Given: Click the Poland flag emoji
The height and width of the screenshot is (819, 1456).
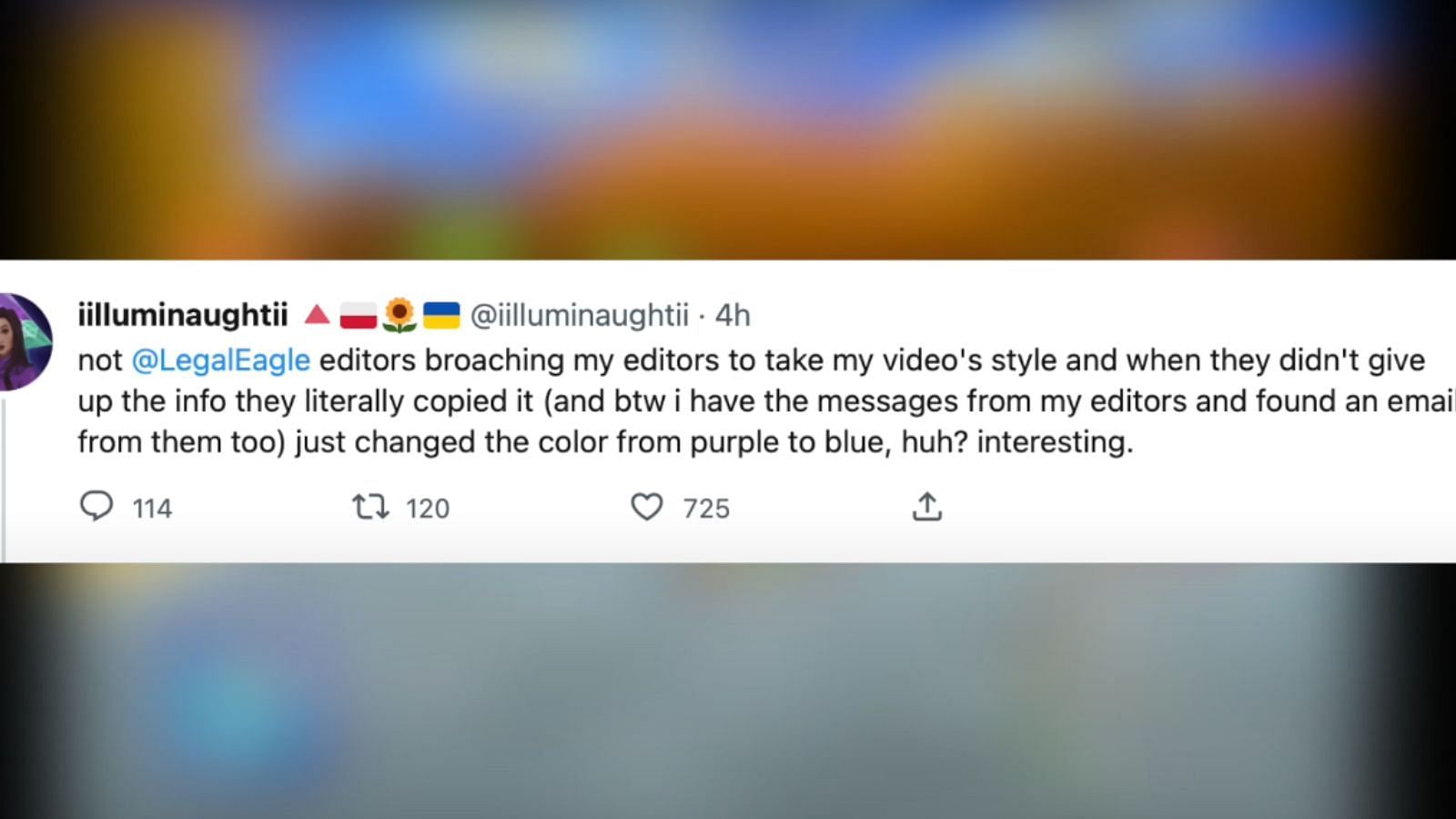Looking at the screenshot, I should [359, 316].
